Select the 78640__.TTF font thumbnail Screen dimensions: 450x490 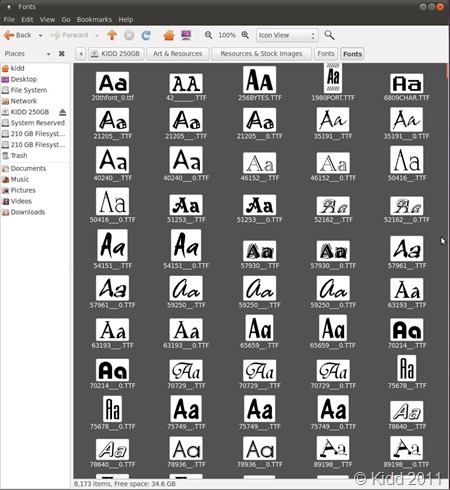[407, 411]
